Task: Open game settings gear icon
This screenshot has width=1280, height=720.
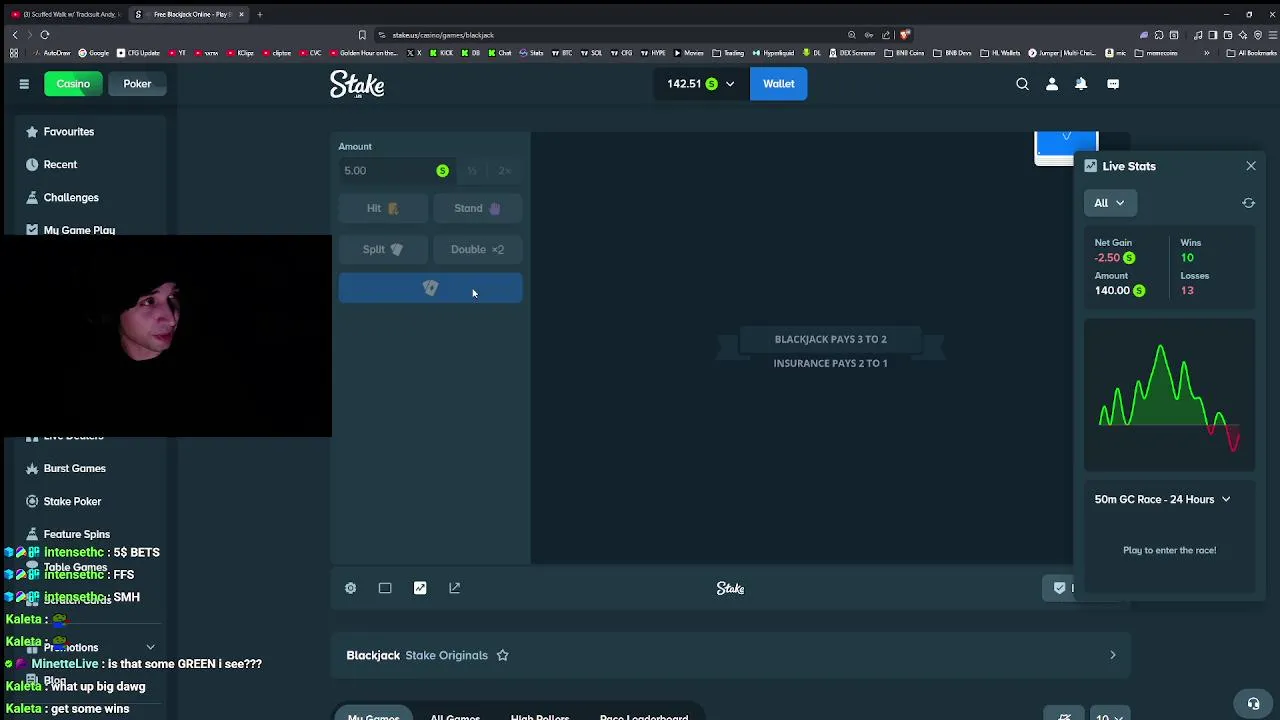Action: tap(351, 588)
